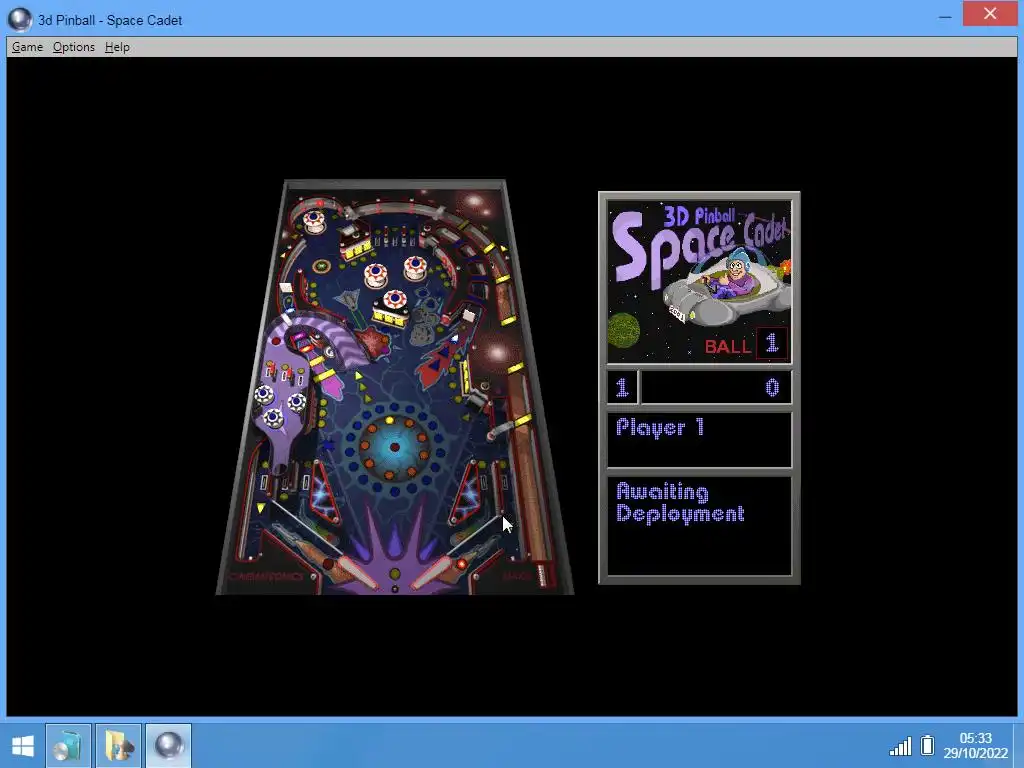Click the battery tray icon
The height and width of the screenshot is (768, 1024).
pyautogui.click(x=927, y=745)
